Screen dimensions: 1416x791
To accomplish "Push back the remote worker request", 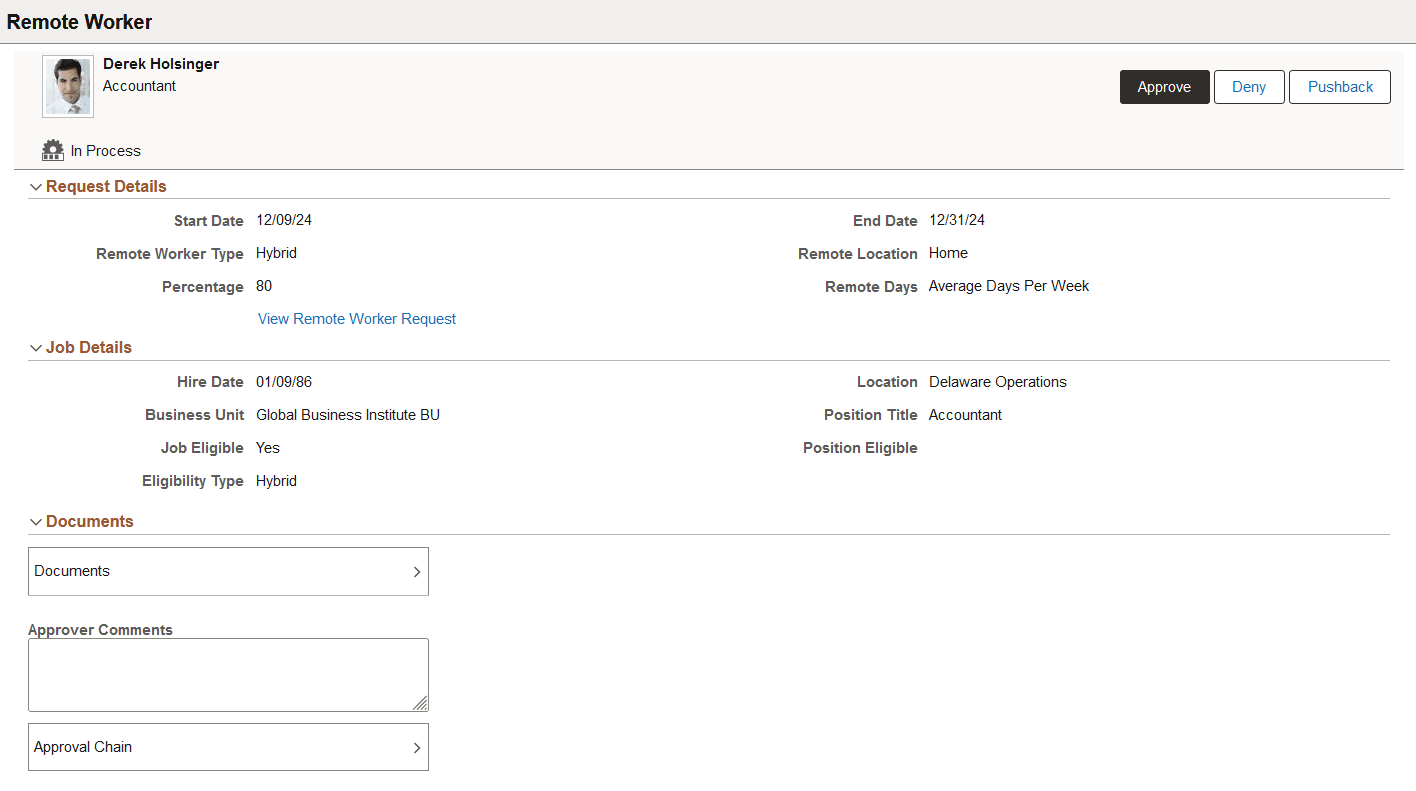I will [x=1339, y=87].
